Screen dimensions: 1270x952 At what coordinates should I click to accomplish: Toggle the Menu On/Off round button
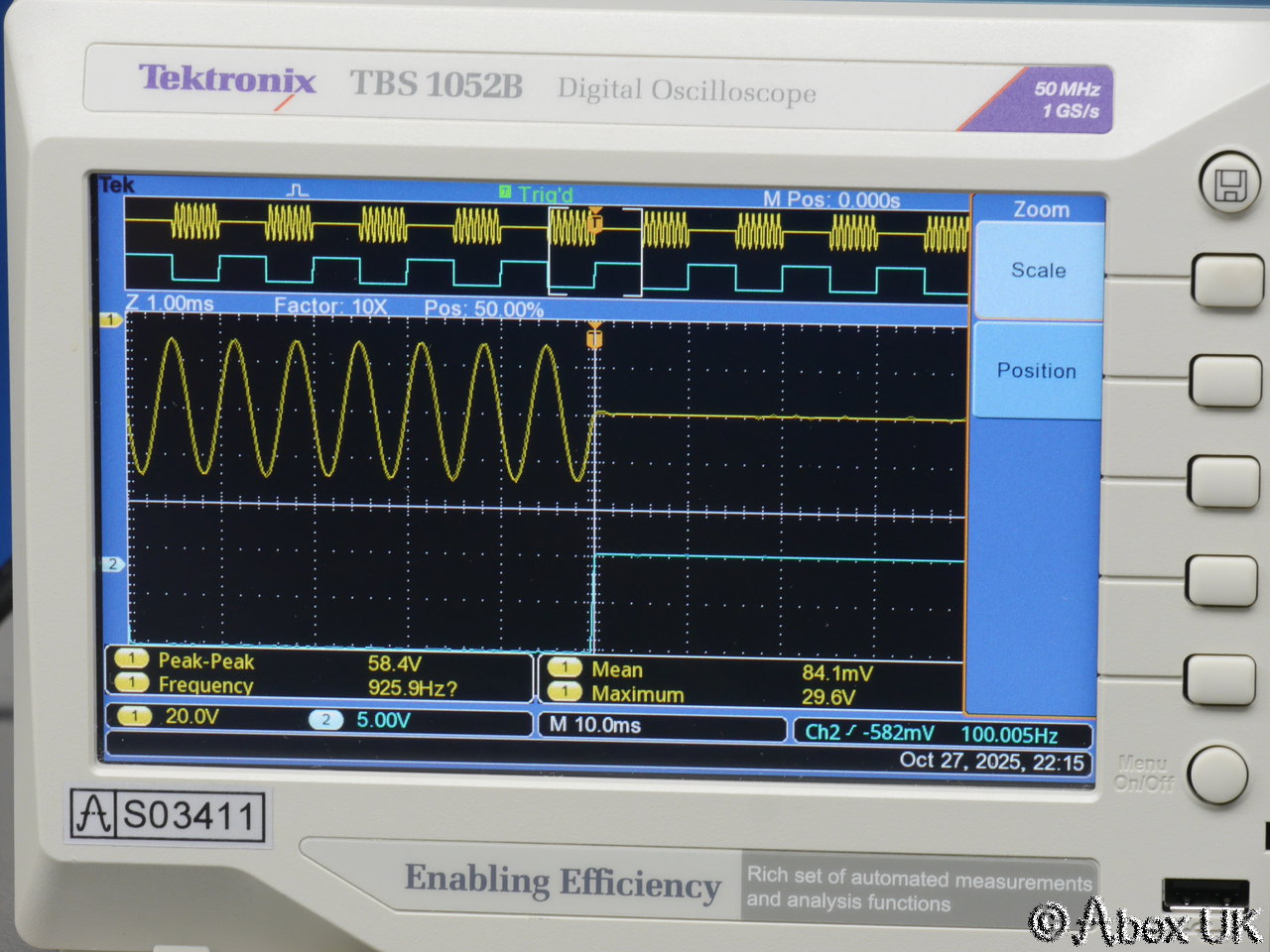pos(1216,774)
